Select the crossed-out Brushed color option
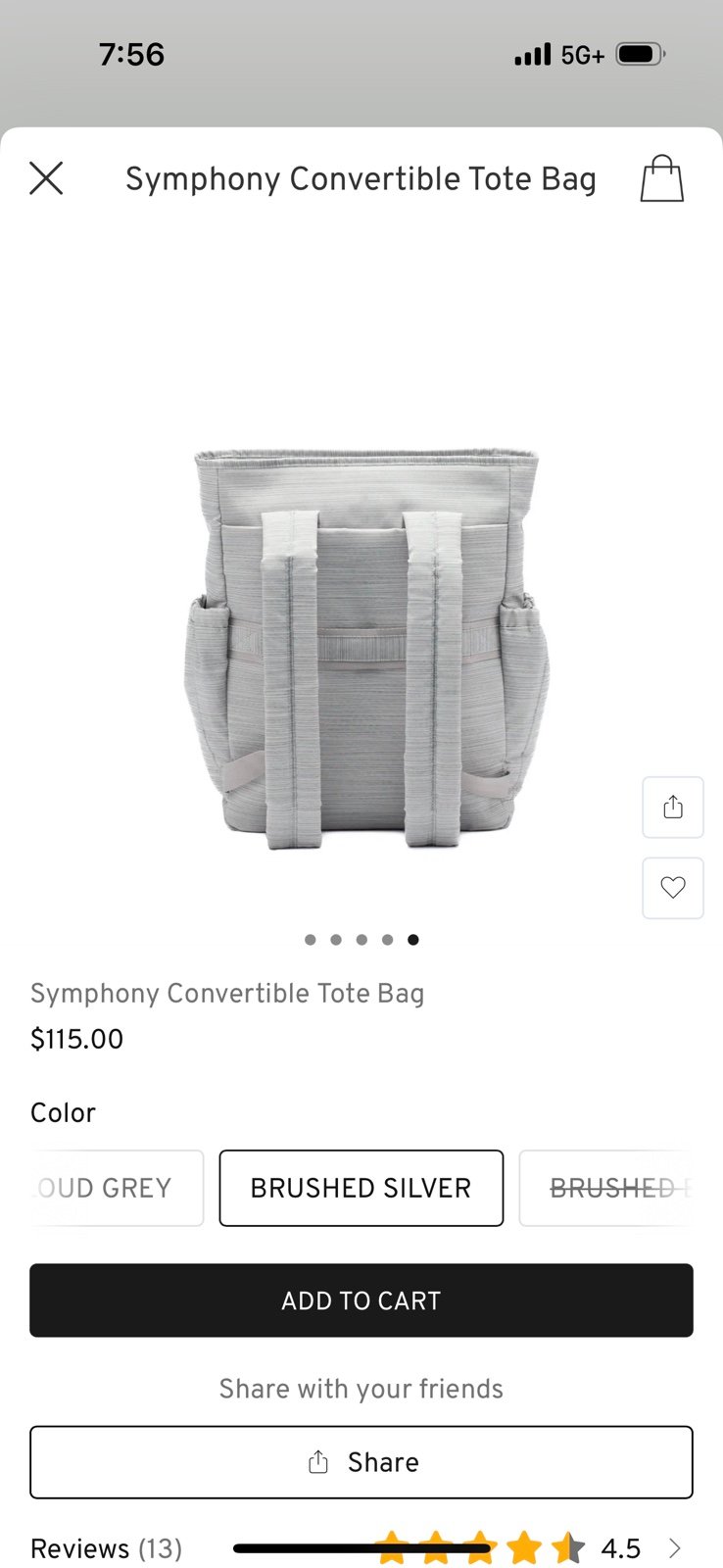 (606, 1188)
